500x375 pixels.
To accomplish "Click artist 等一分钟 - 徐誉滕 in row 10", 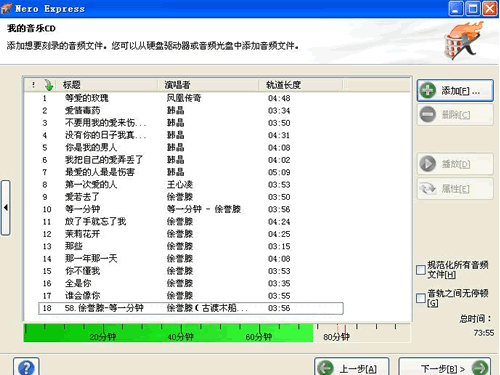I will [x=204, y=209].
